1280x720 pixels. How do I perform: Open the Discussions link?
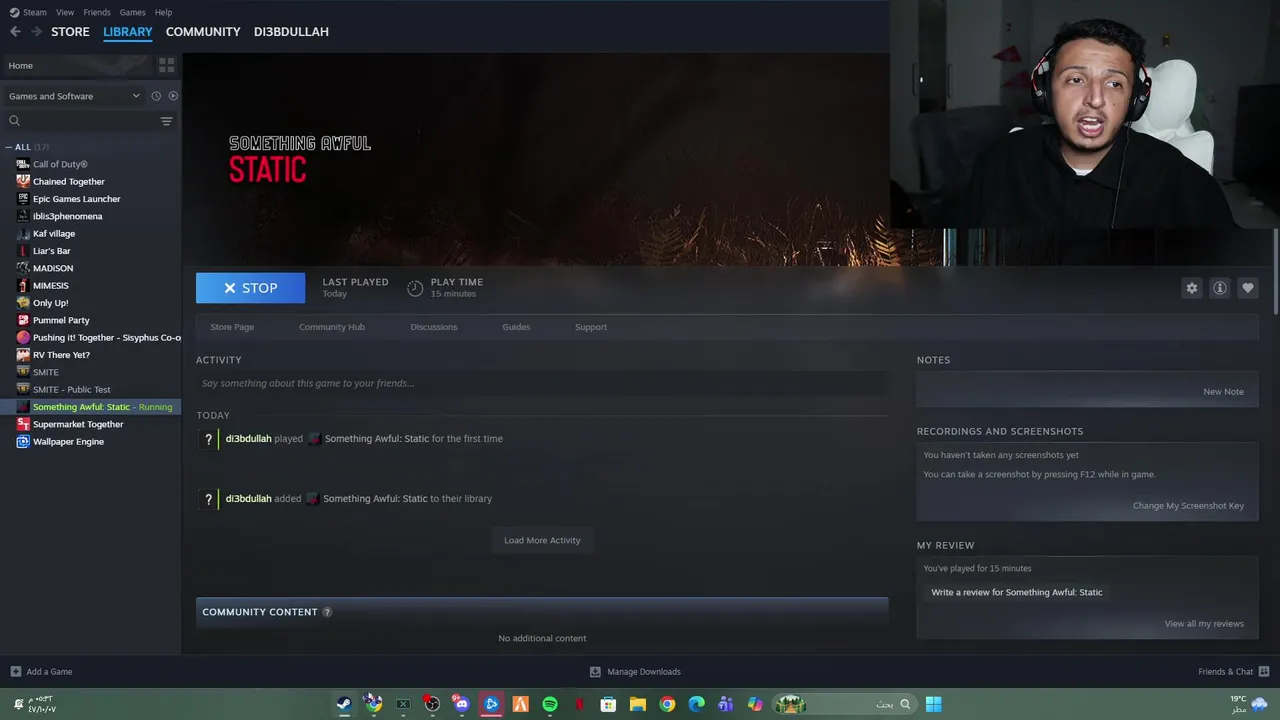434,327
